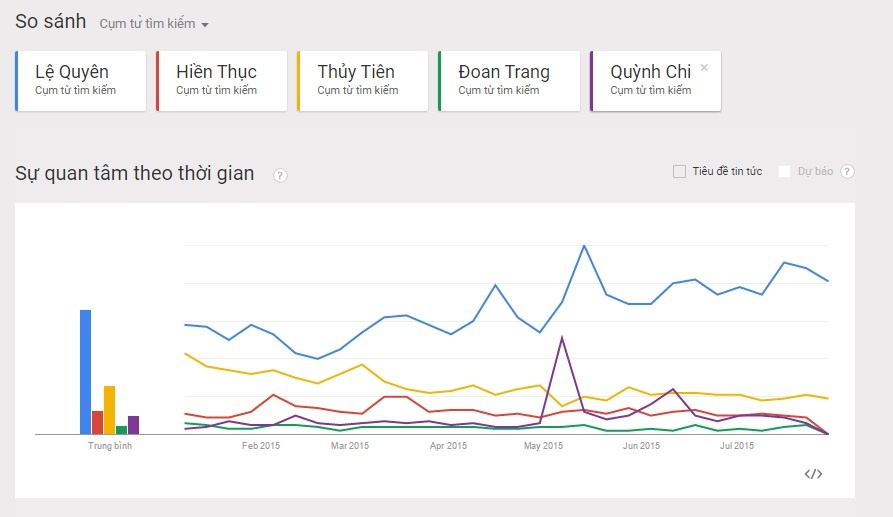Click help icon next to Dự báo

click(x=847, y=172)
